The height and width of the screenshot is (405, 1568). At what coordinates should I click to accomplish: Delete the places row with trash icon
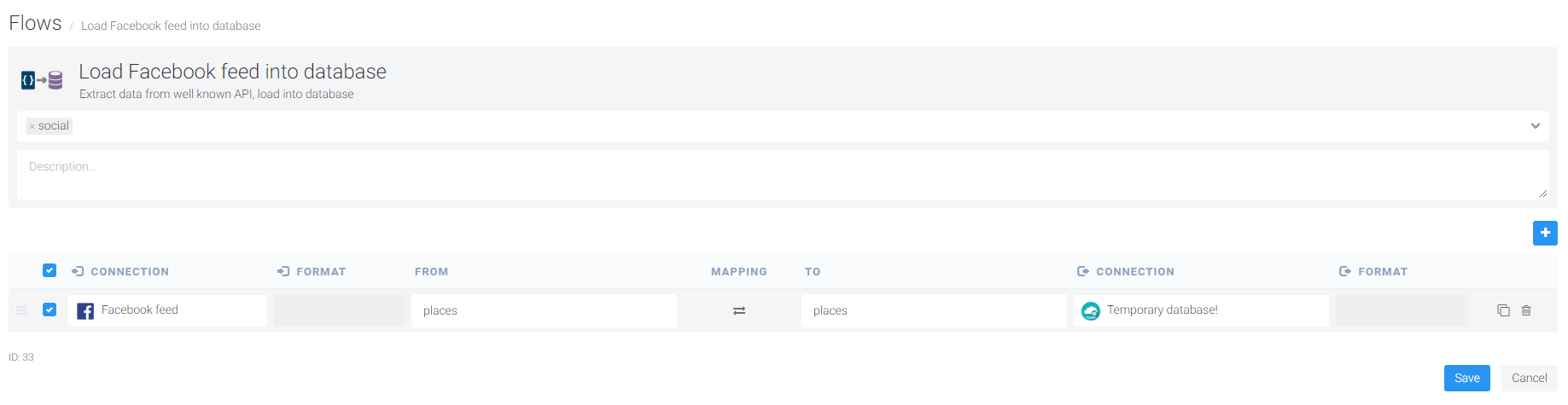coord(1526,310)
